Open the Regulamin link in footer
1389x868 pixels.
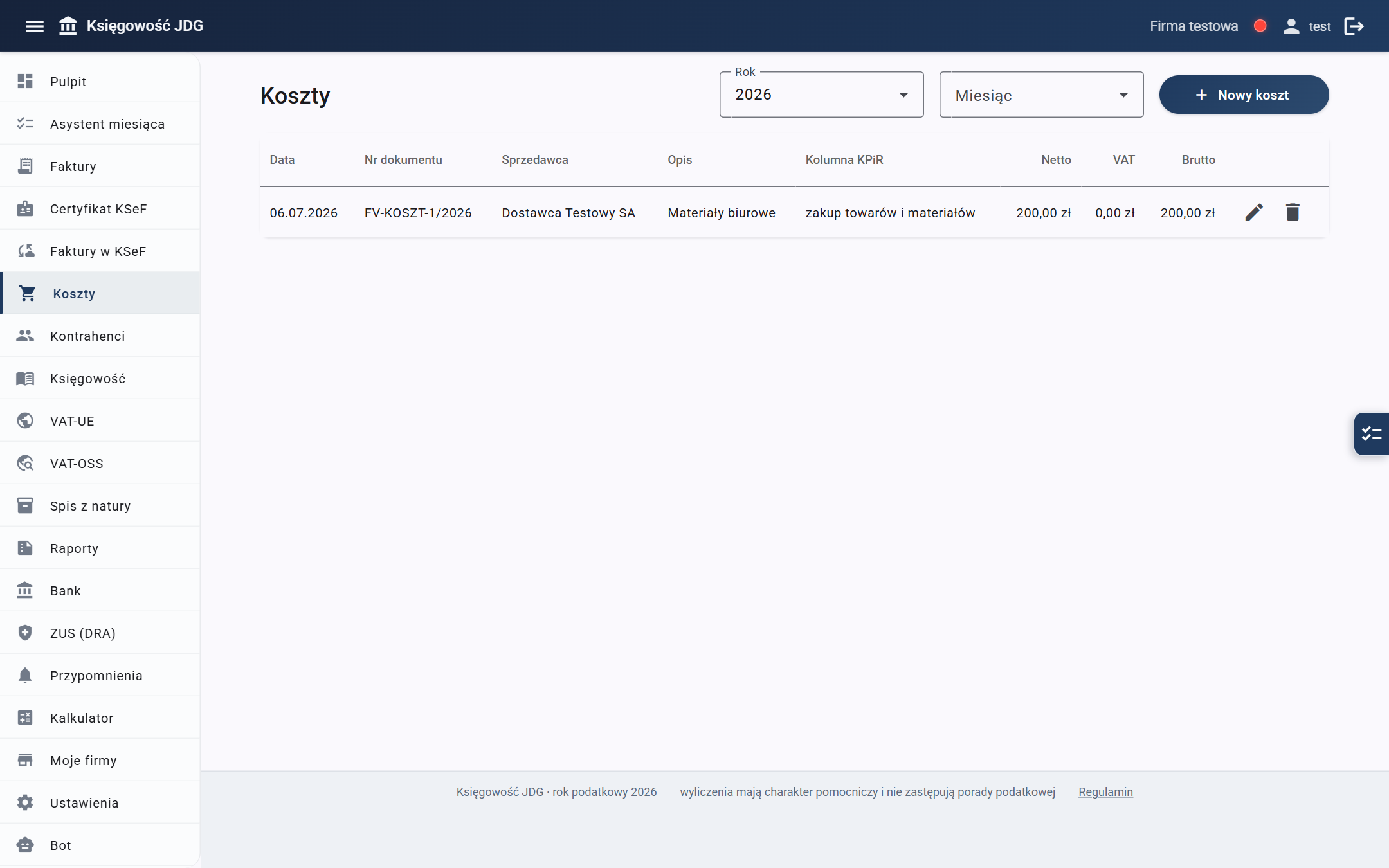pos(1105,791)
